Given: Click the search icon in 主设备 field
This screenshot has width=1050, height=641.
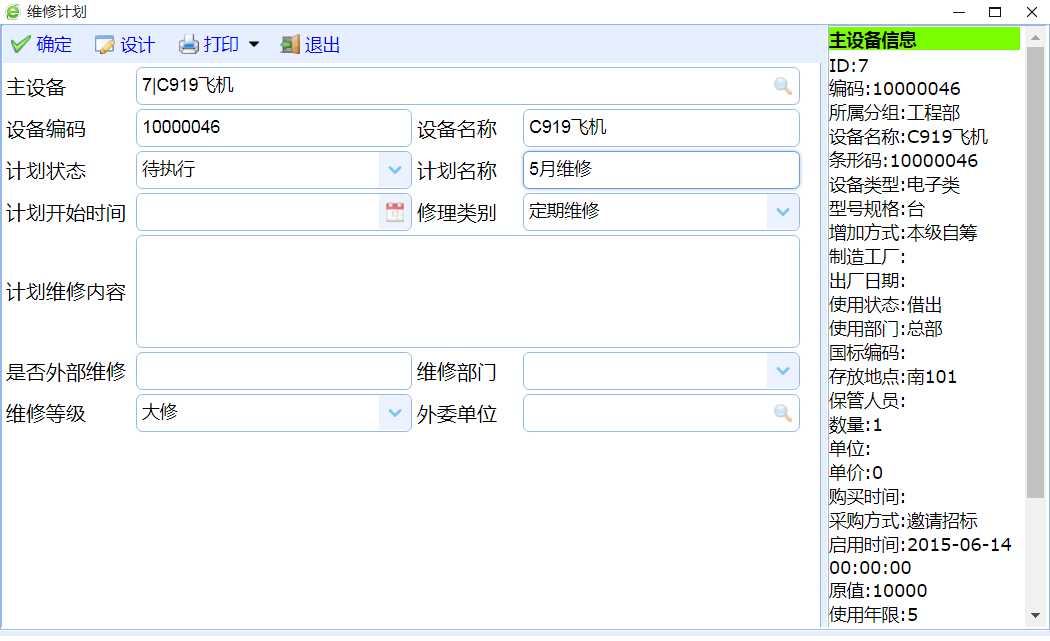Looking at the screenshot, I should [x=782, y=86].
